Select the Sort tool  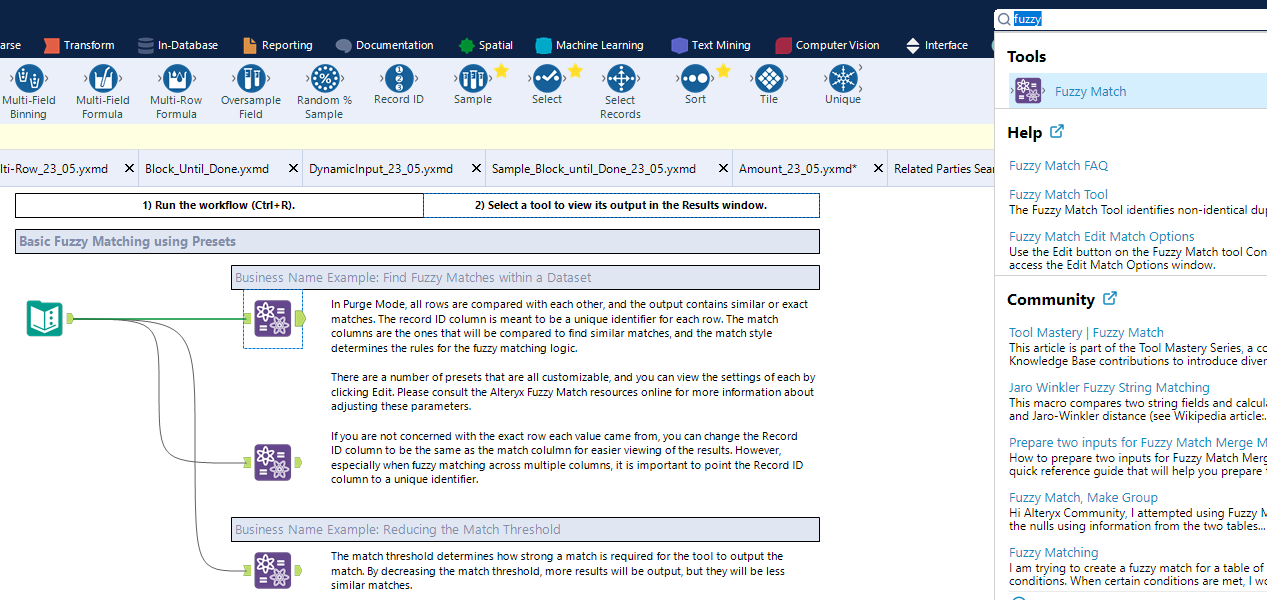point(695,80)
